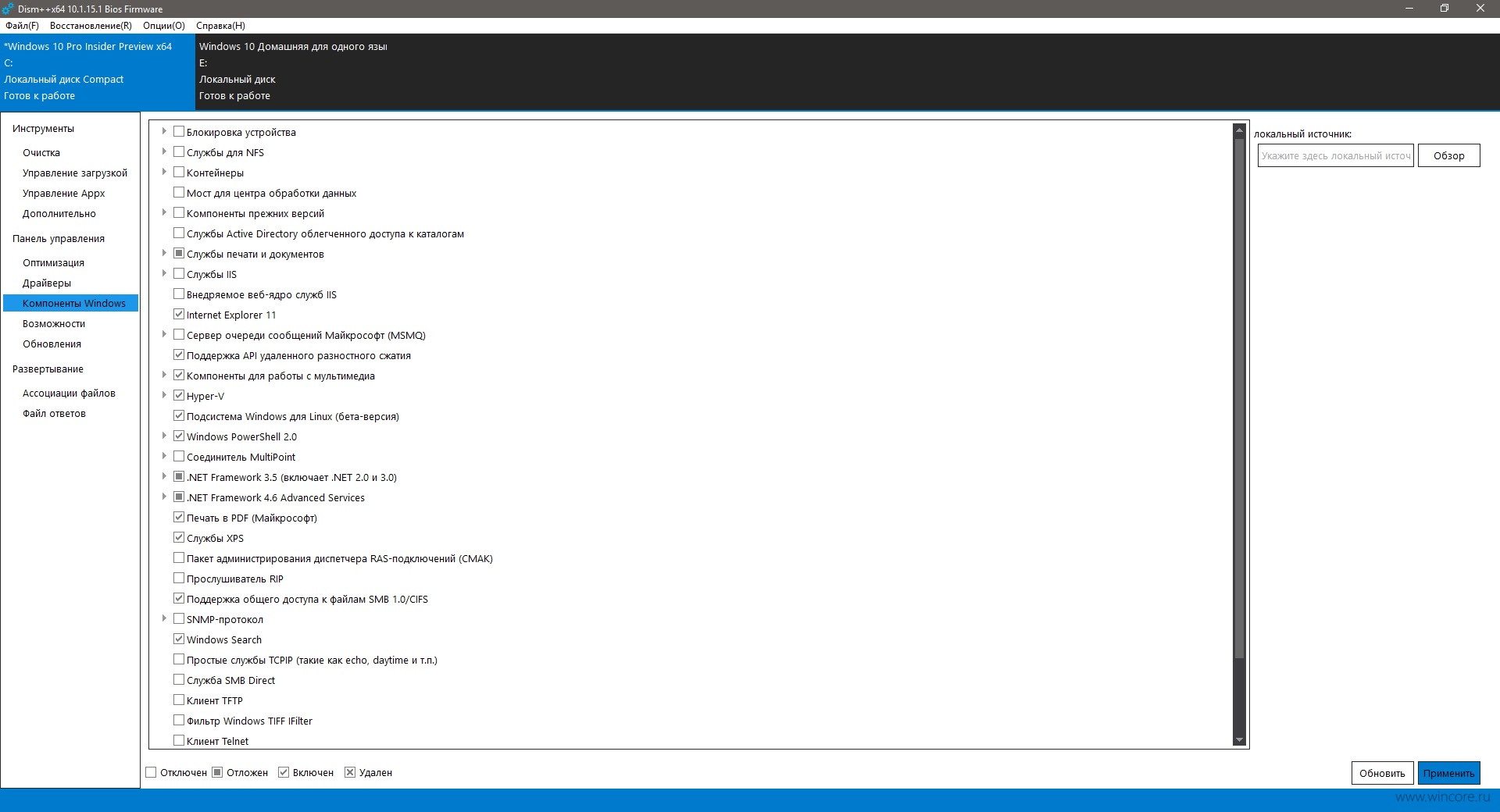The image size is (1500, 812).
Task: Expand Компоненты прежних версий node
Action: point(164,212)
